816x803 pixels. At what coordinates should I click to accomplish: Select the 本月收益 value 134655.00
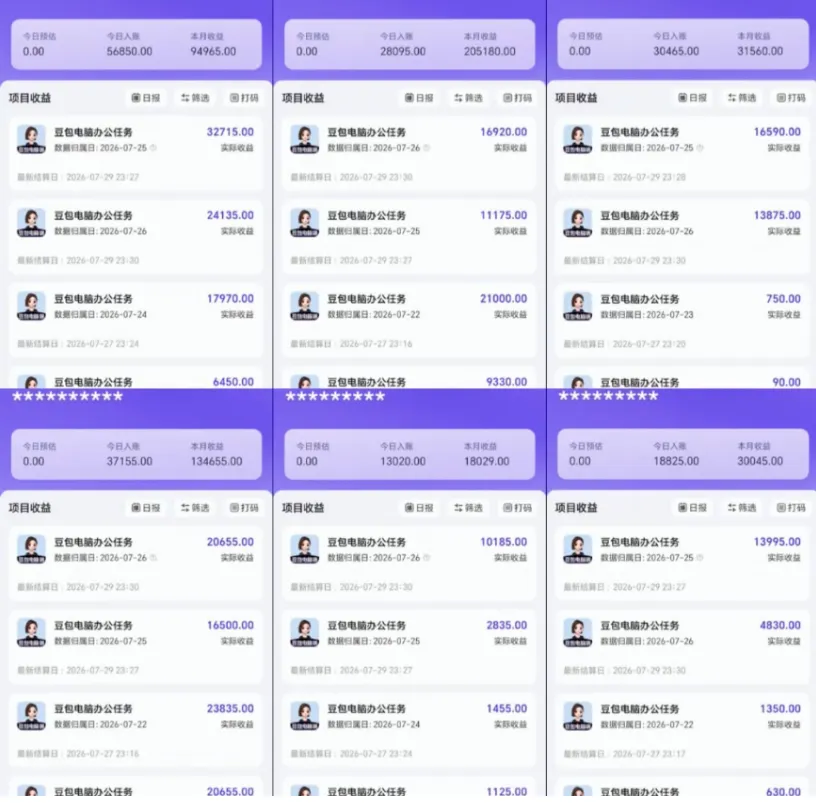(216, 462)
